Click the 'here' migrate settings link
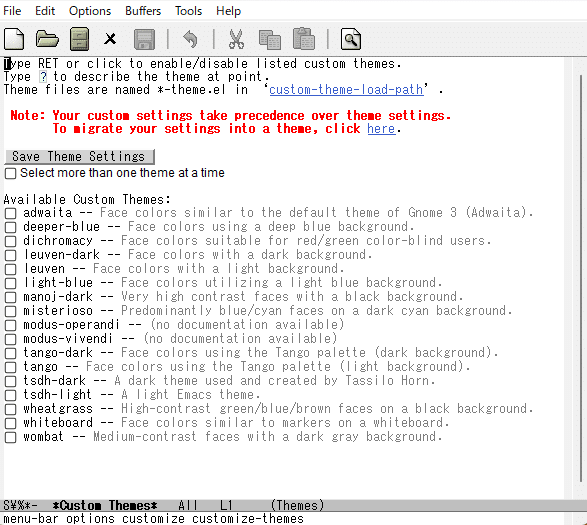The width and height of the screenshot is (587, 525). pos(381,129)
